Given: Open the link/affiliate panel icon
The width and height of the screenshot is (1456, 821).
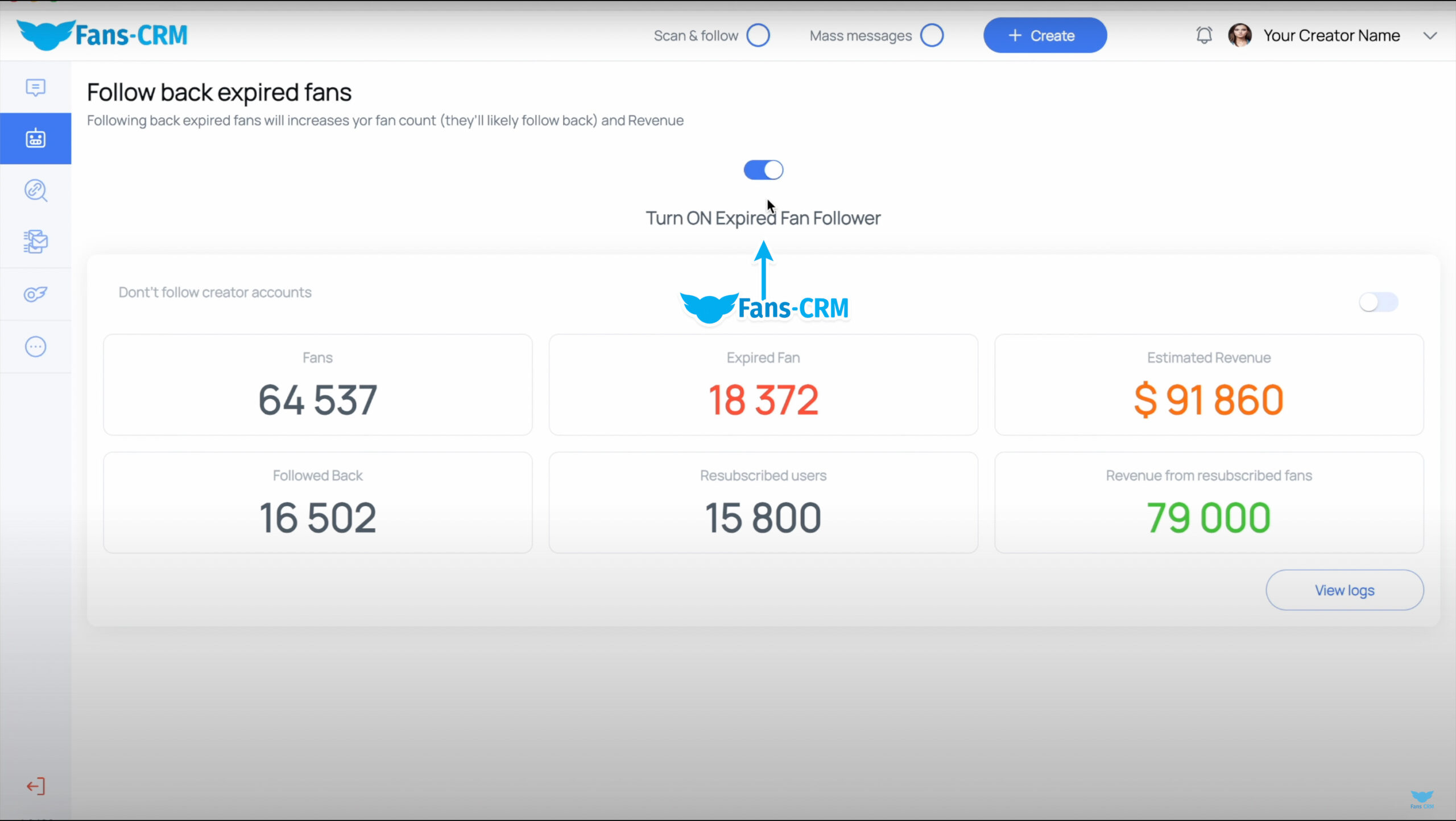Looking at the screenshot, I should pyautogui.click(x=36, y=190).
